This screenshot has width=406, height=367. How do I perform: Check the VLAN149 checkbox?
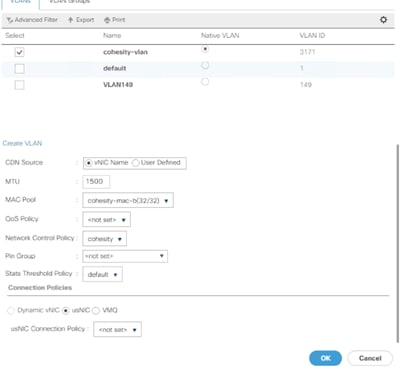point(19,85)
